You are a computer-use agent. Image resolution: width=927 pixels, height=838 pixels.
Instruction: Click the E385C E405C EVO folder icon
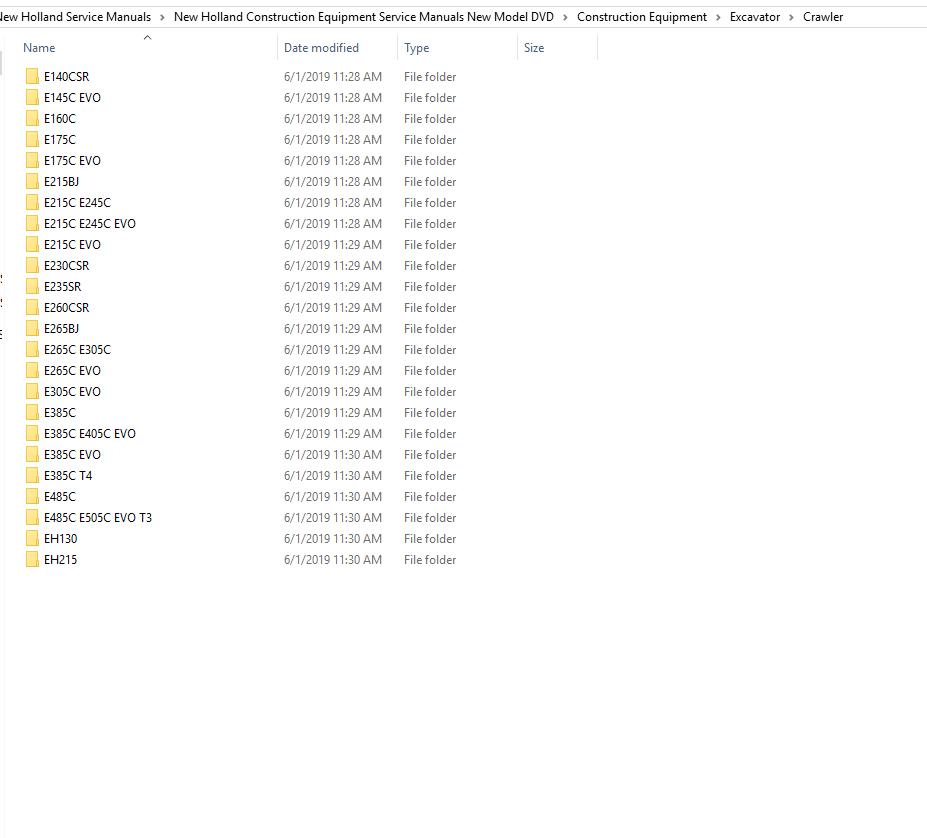[x=33, y=433]
